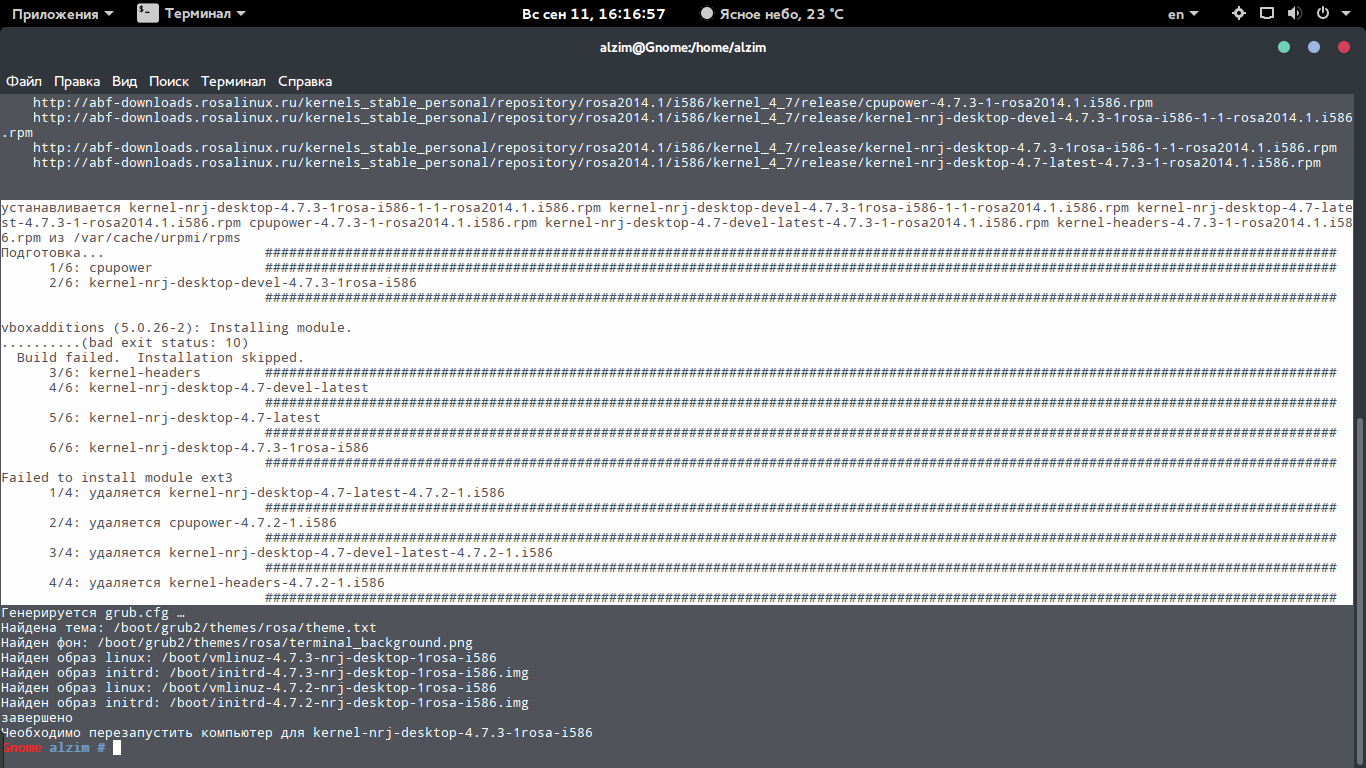Screen dimensions: 1366x768
Task: Open the Справка menu
Action: click(305, 82)
